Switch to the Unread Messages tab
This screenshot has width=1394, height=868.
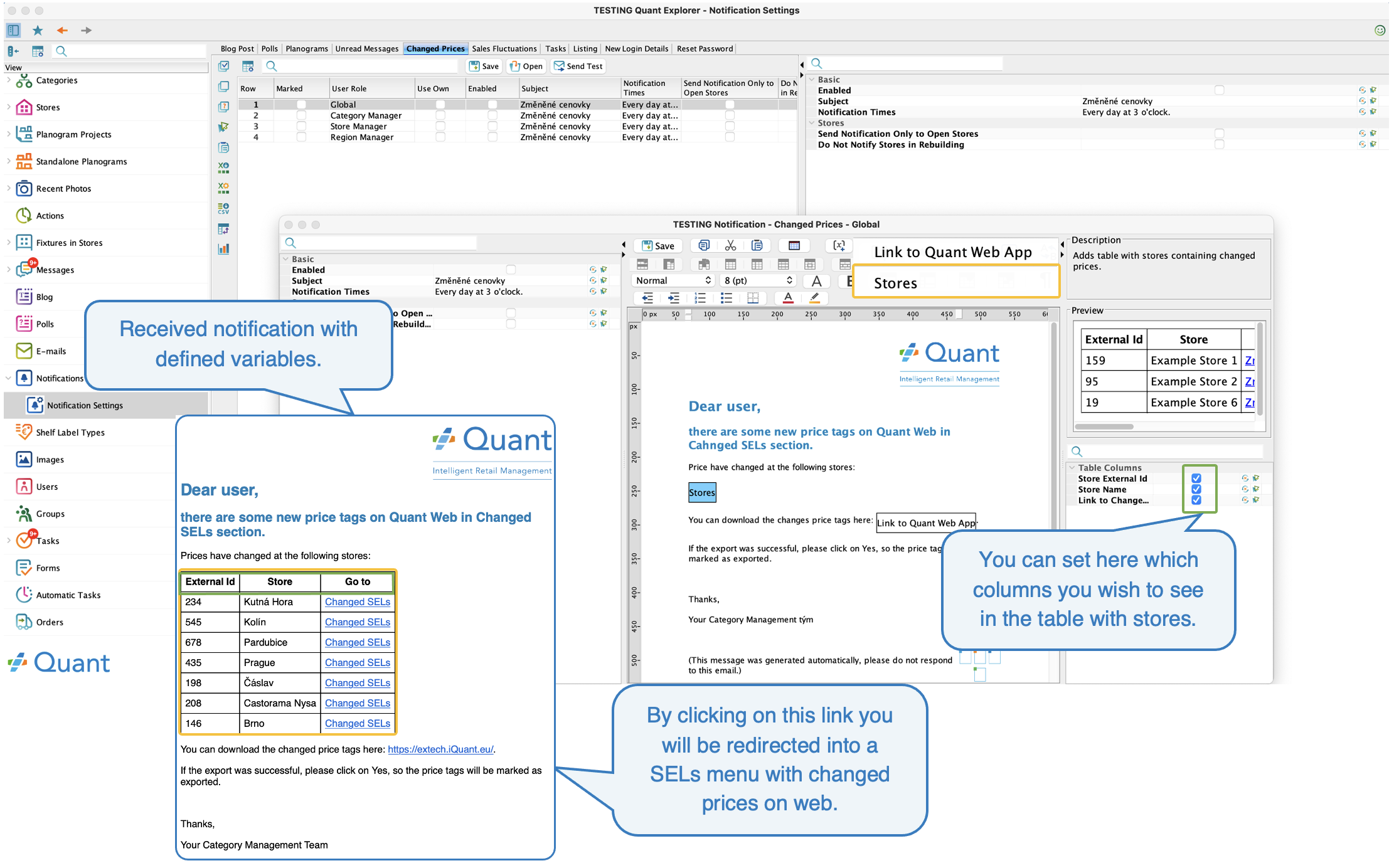pyautogui.click(x=367, y=49)
